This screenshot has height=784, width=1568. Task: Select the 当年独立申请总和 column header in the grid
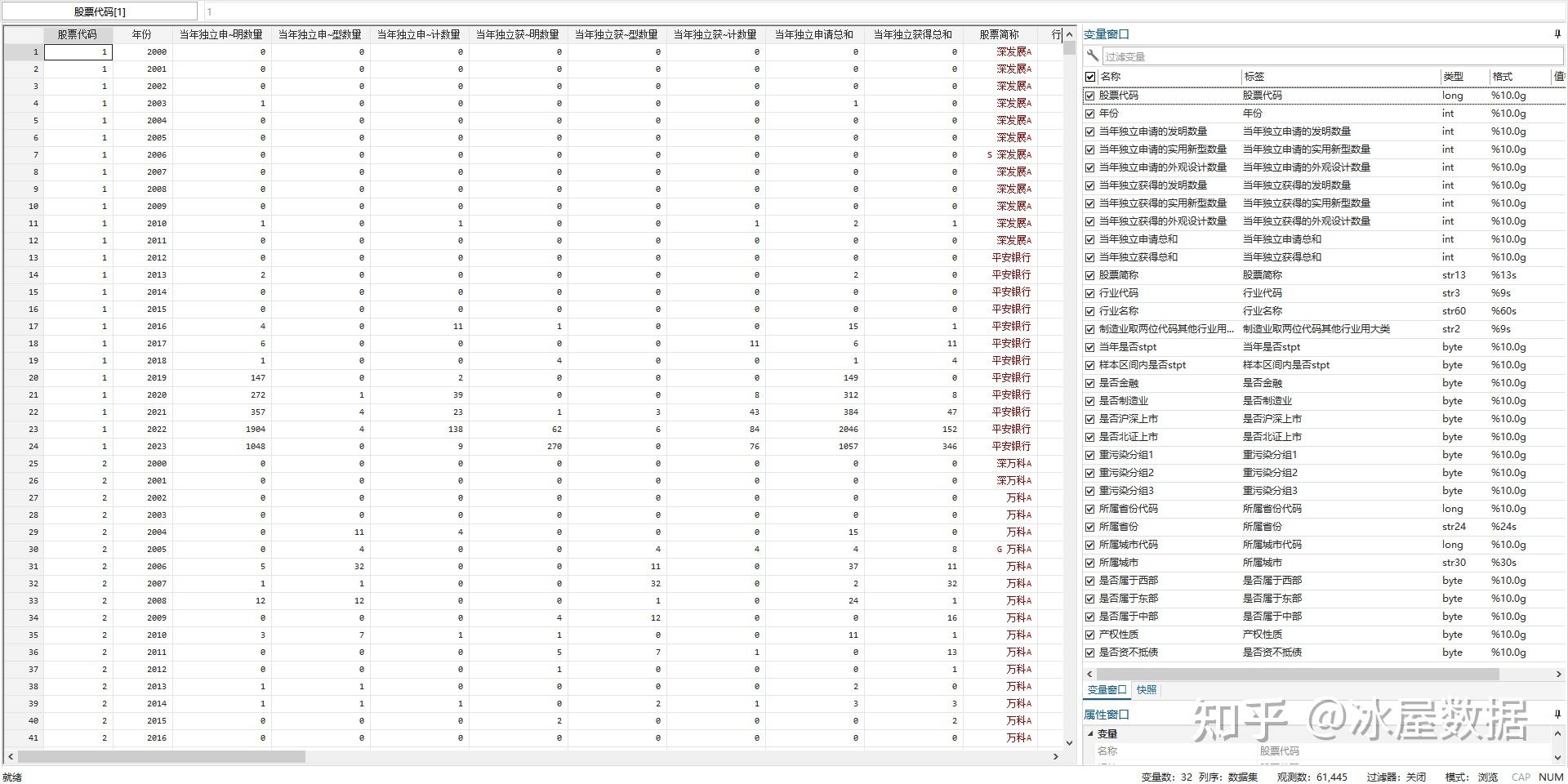click(x=814, y=34)
